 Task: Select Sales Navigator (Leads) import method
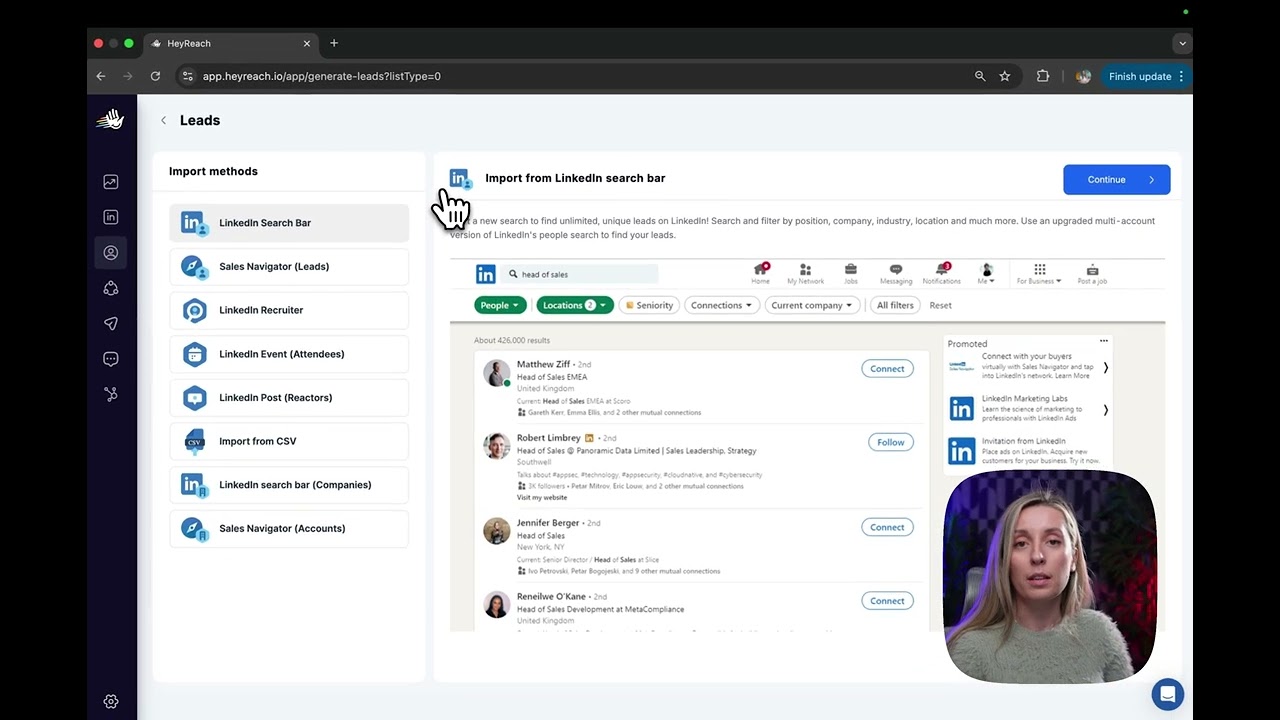point(289,267)
